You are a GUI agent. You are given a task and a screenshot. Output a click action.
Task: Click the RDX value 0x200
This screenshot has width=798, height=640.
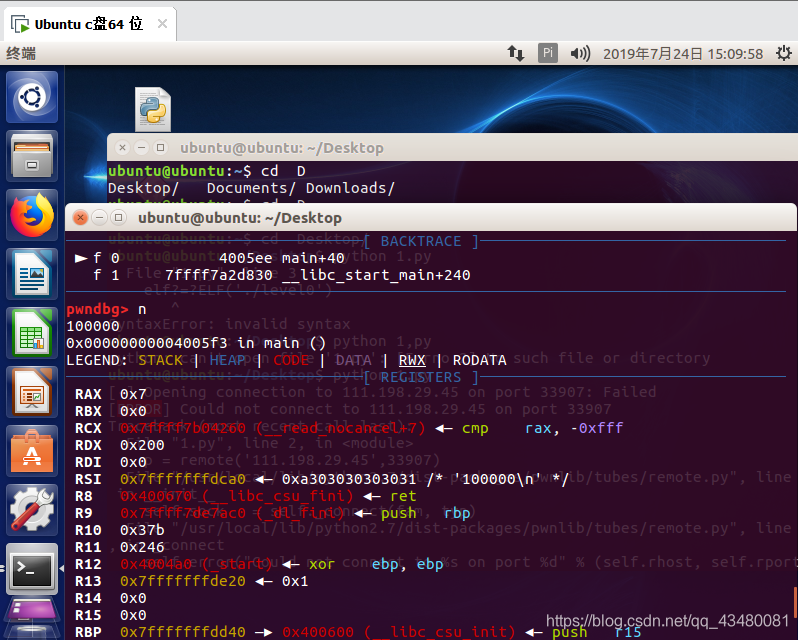(142, 445)
